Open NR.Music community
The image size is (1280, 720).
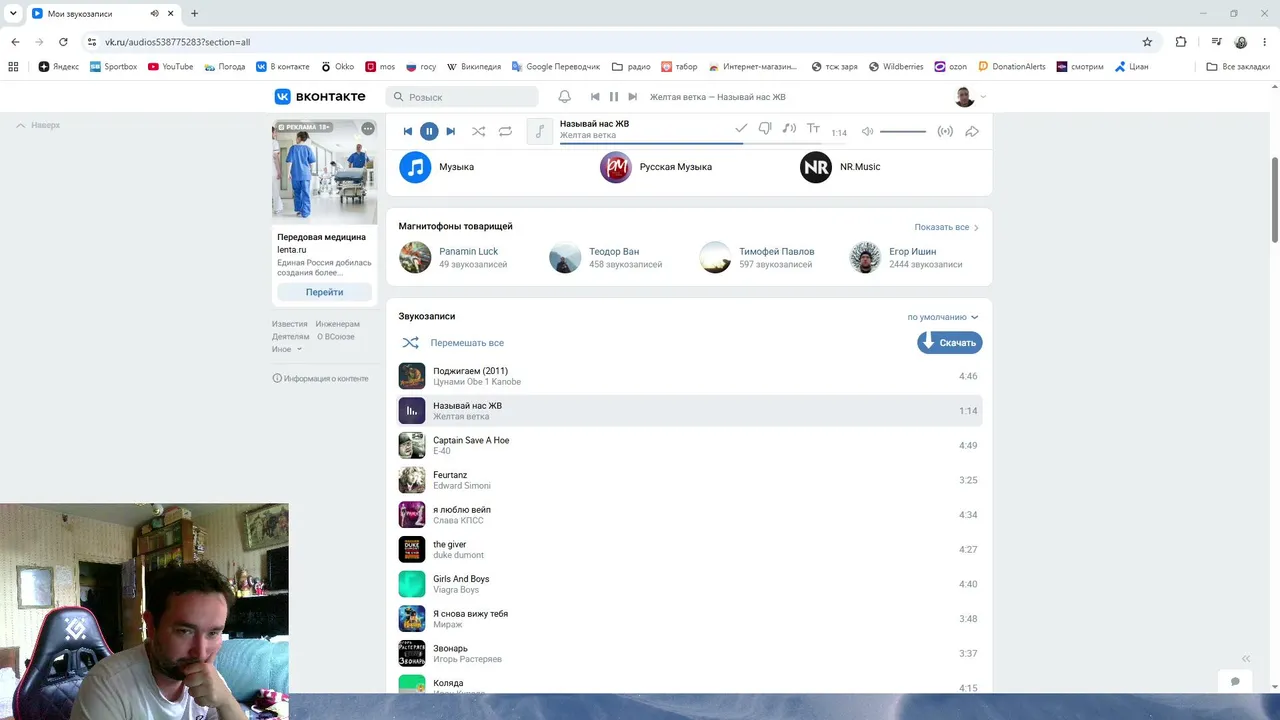[840, 167]
